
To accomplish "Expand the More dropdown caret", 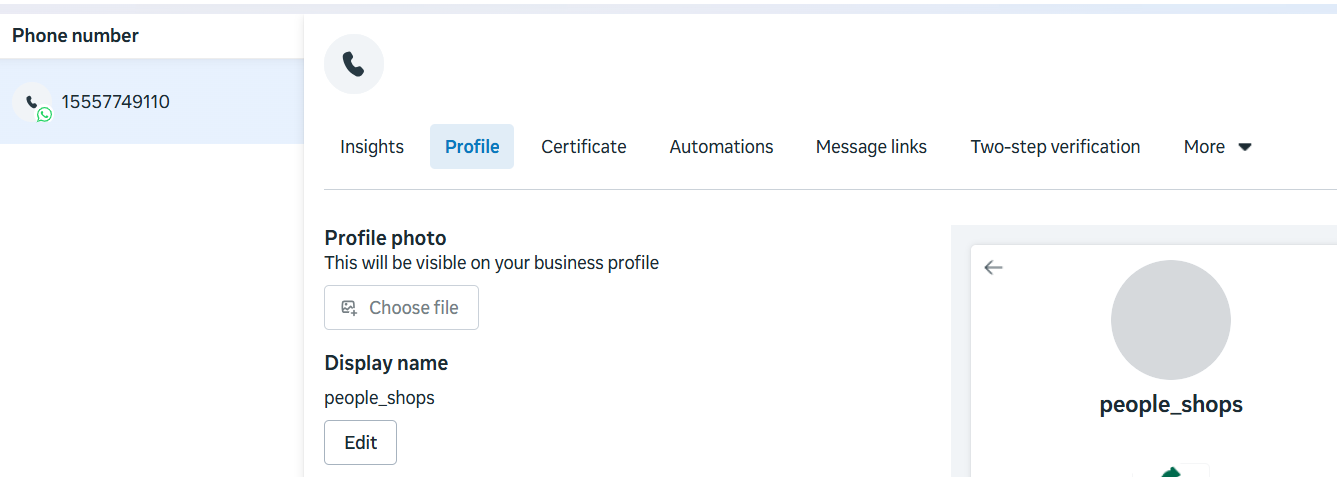I will click(x=1245, y=147).
